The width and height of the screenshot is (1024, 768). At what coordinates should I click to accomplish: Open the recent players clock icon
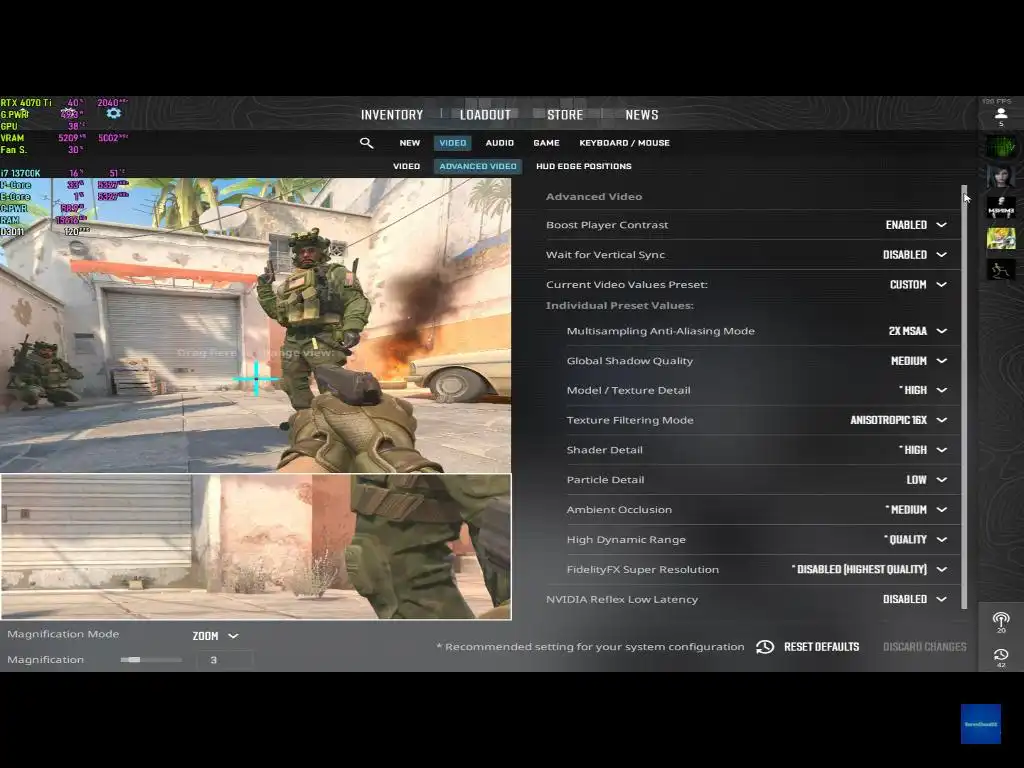coord(1000,654)
